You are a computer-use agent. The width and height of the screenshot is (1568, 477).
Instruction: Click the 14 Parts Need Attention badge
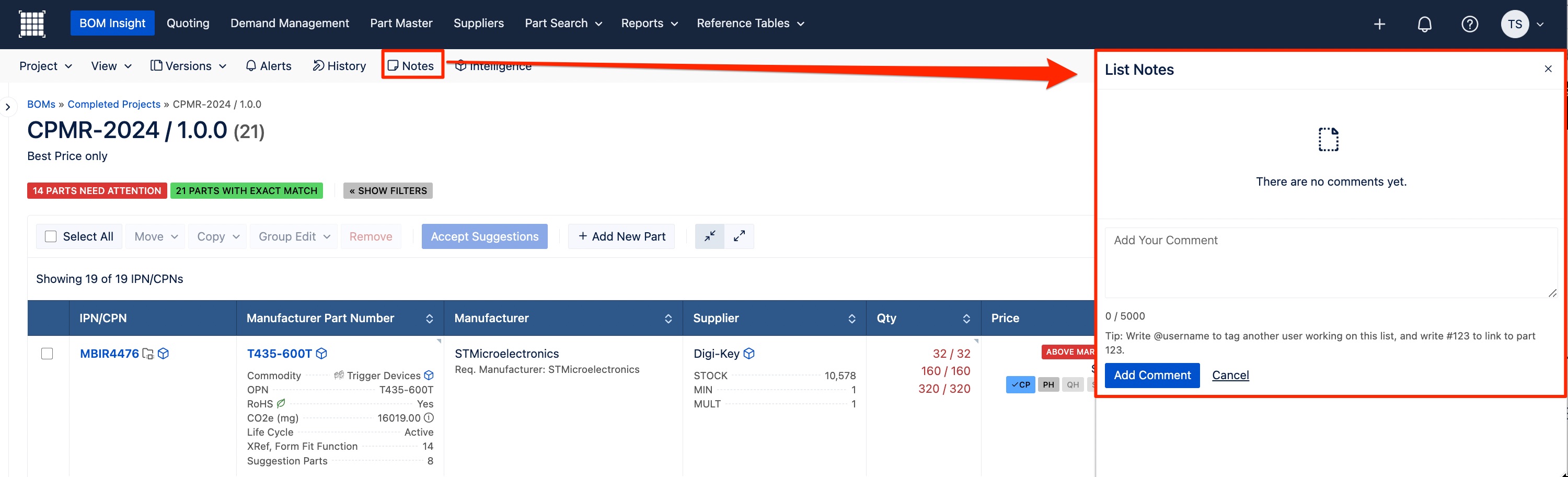click(x=97, y=191)
